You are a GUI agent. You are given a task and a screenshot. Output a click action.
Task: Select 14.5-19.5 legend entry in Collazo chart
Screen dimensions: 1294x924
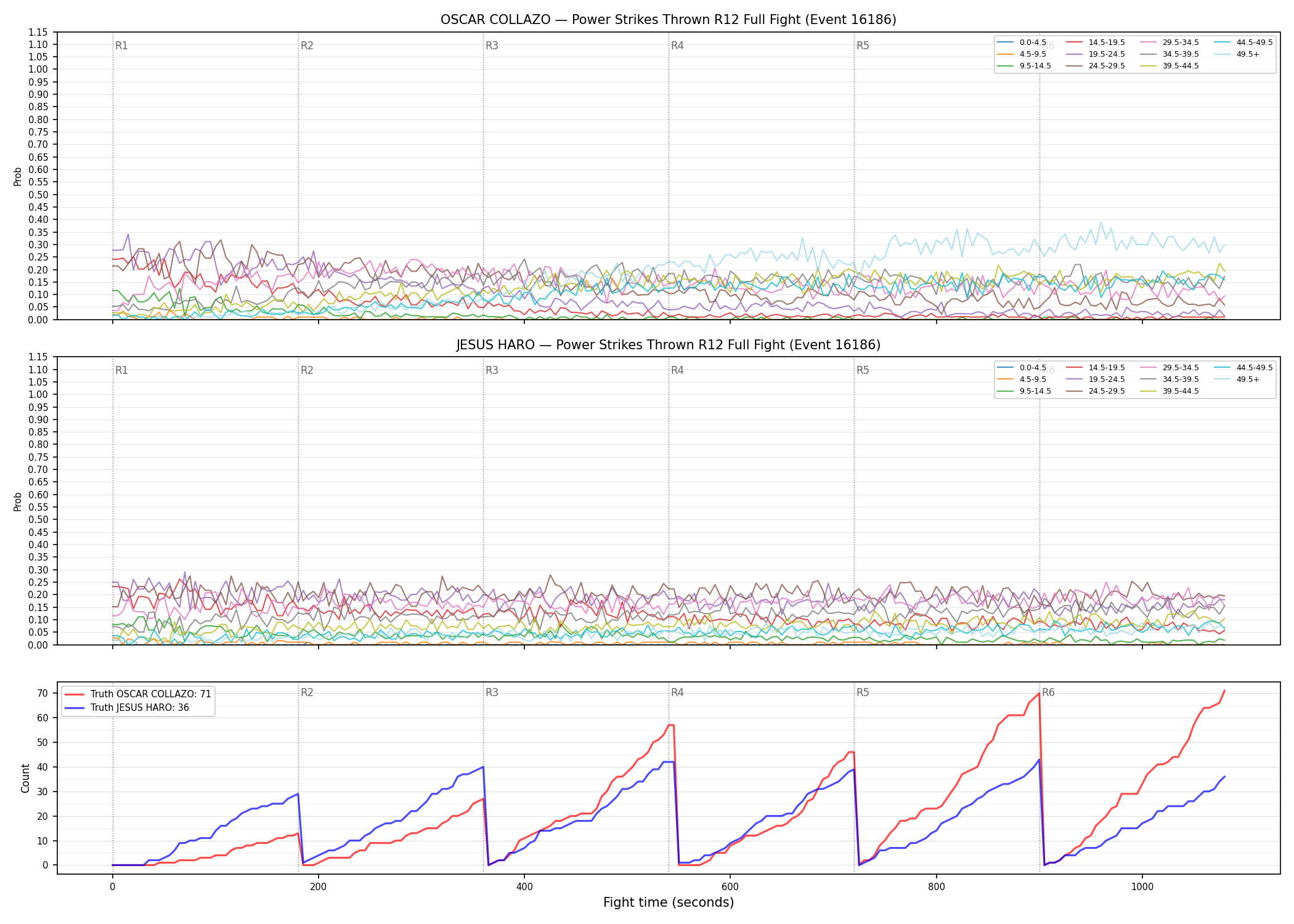1096,43
